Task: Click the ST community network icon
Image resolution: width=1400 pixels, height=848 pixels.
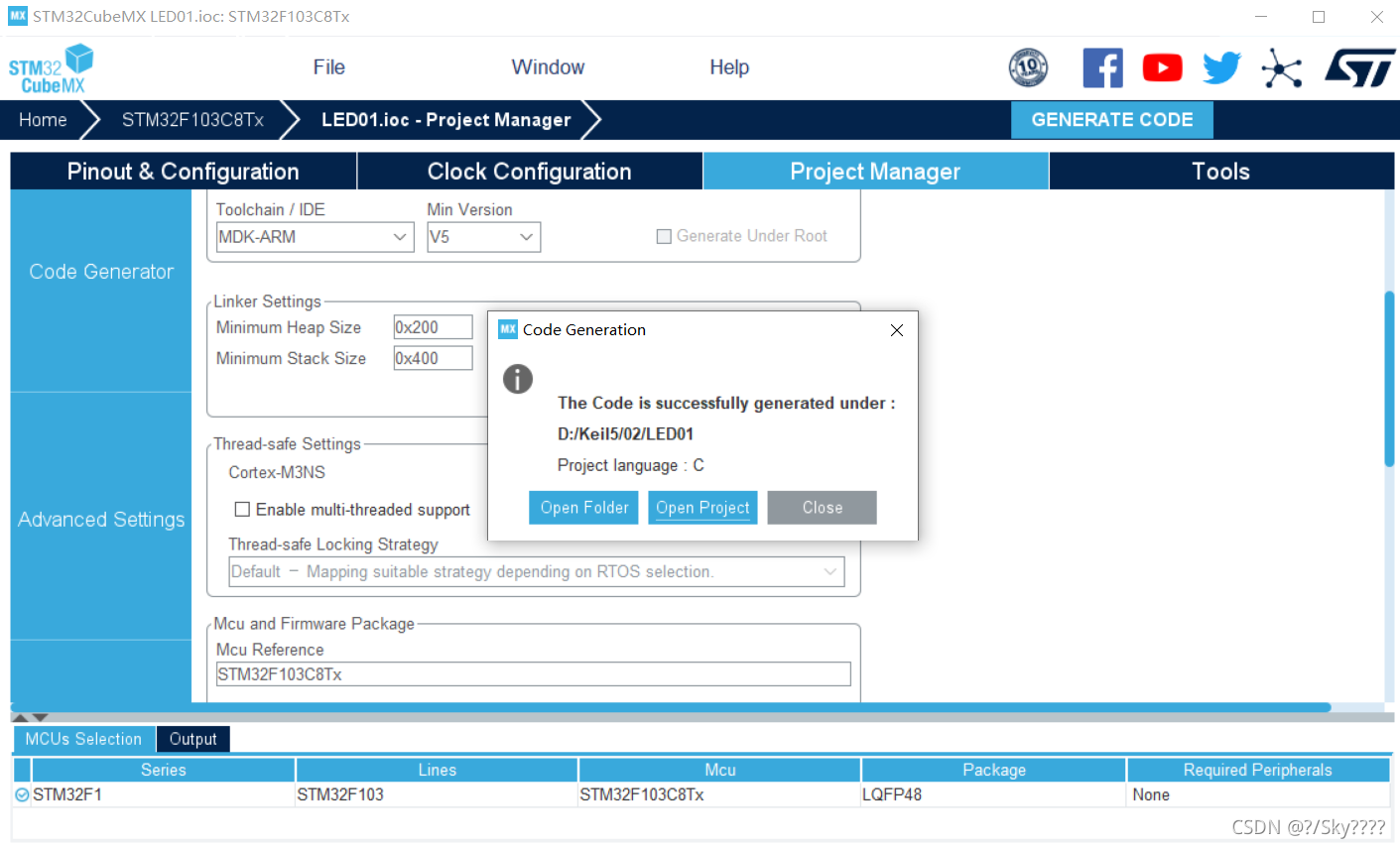Action: click(x=1281, y=67)
